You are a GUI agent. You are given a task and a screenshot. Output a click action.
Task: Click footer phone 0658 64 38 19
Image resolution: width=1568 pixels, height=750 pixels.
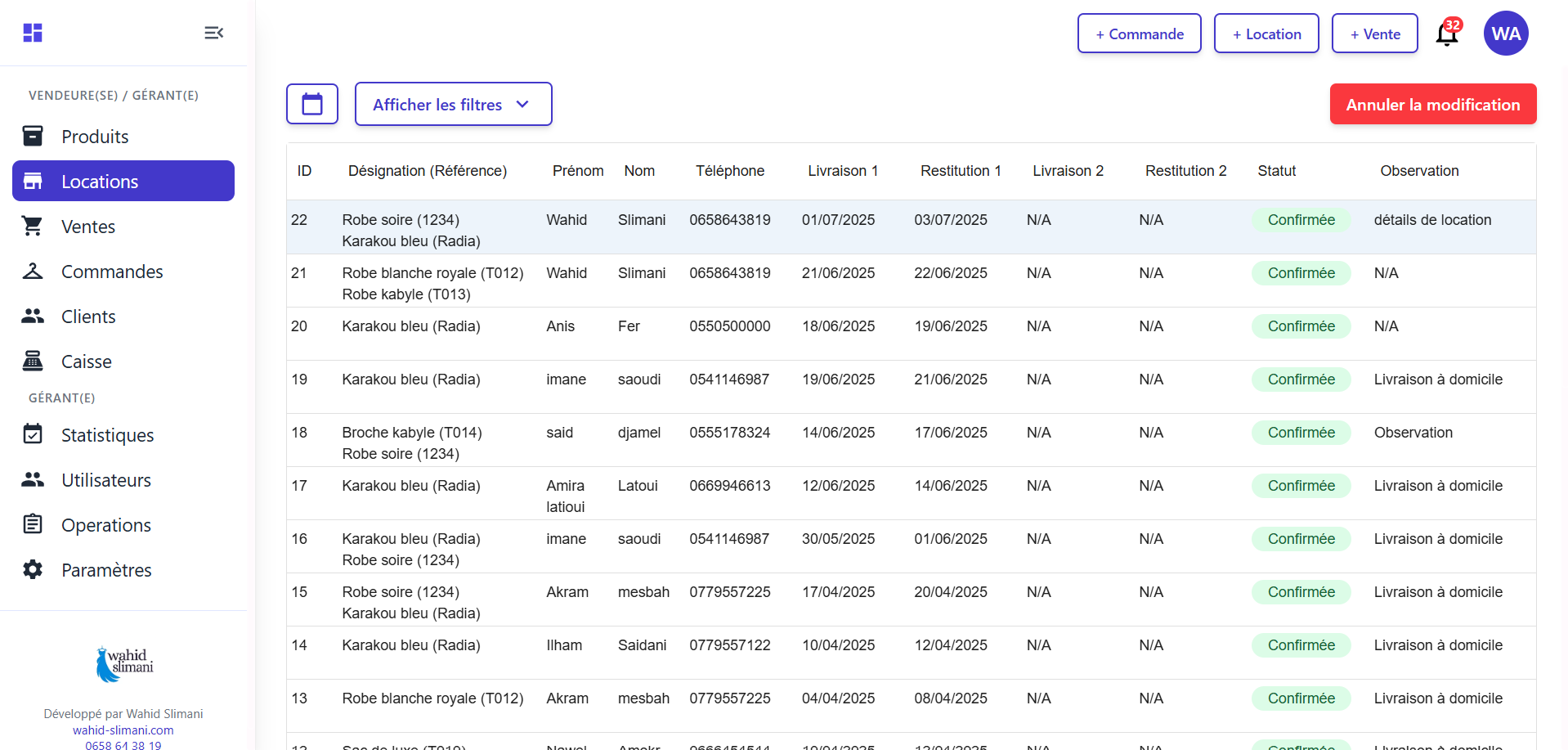pos(123,745)
